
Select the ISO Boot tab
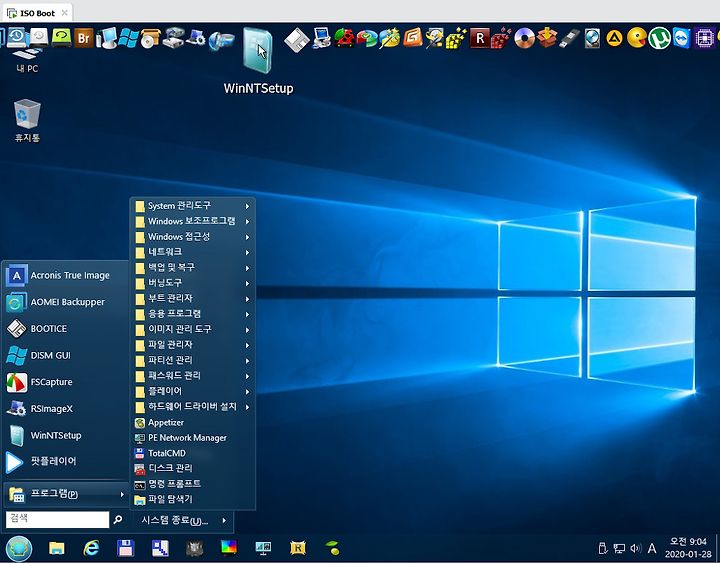point(37,13)
